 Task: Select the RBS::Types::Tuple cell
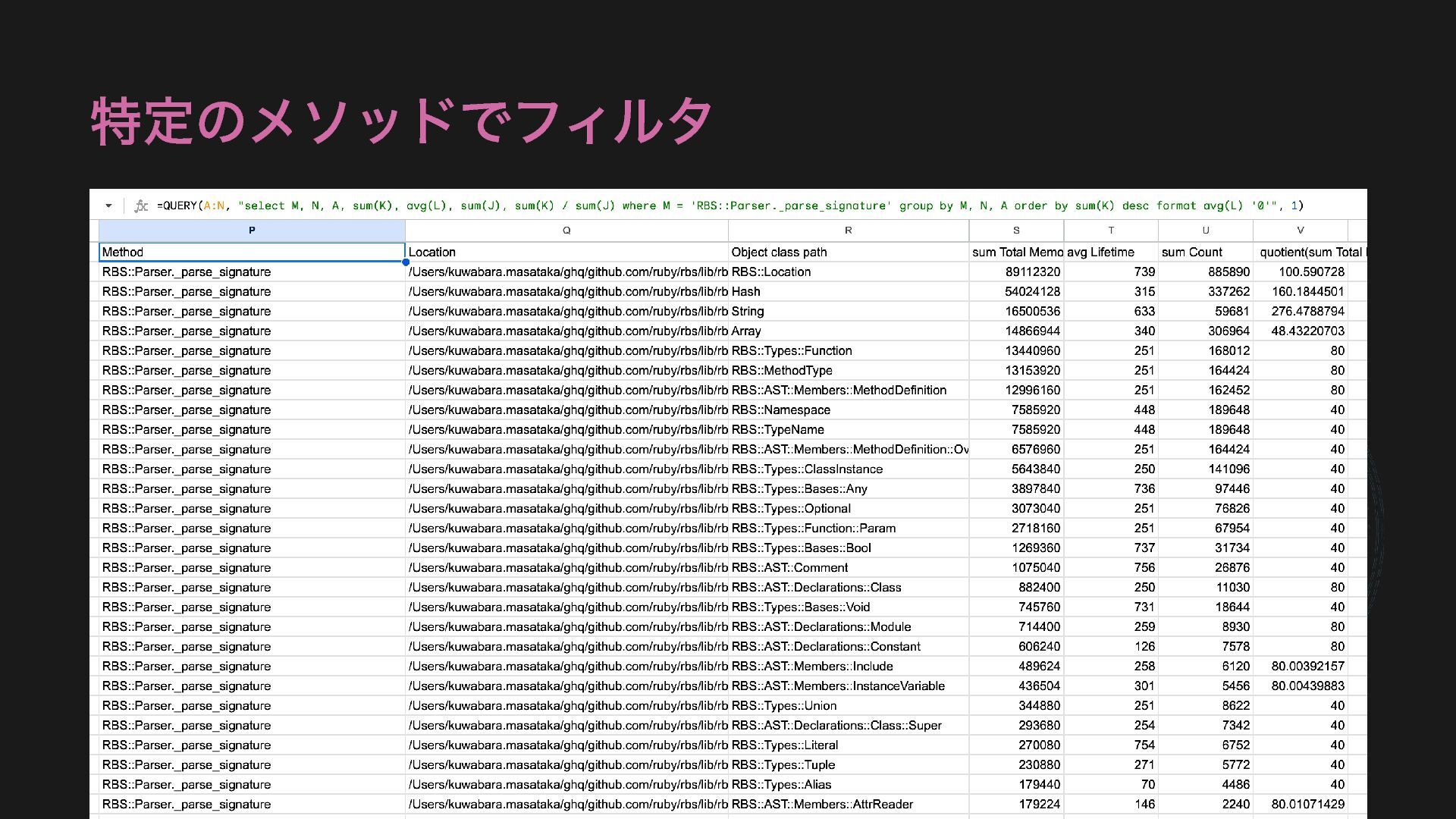pyautogui.click(x=848, y=765)
